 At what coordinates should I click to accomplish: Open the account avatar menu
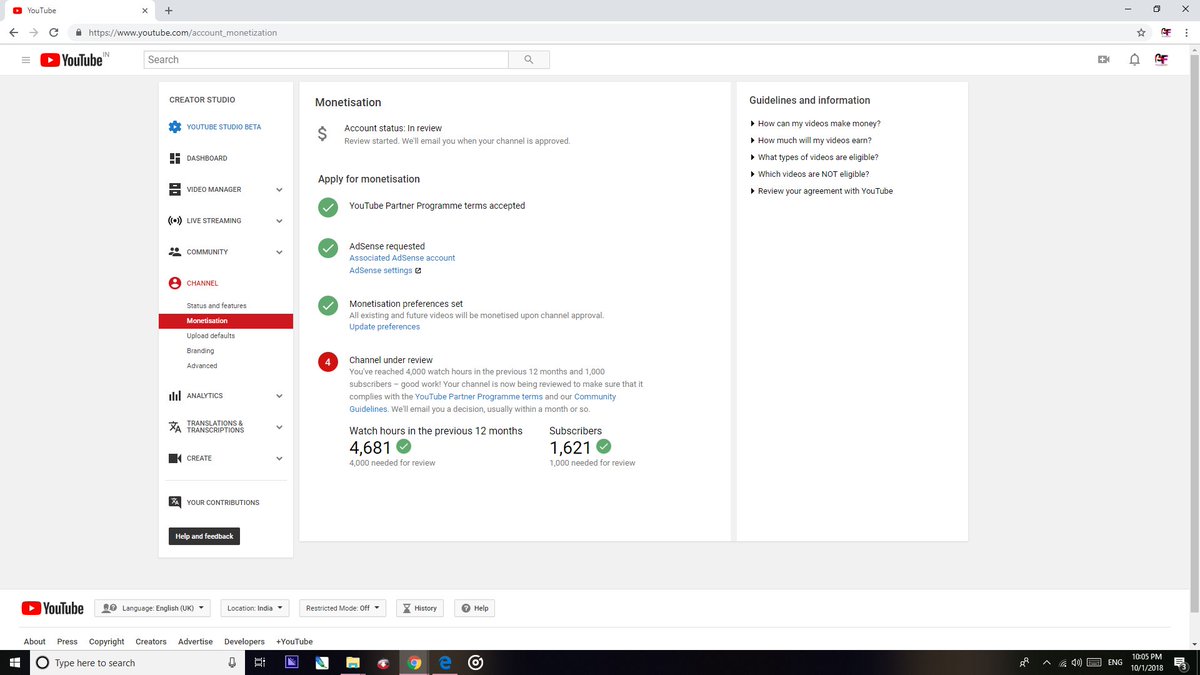point(1161,60)
